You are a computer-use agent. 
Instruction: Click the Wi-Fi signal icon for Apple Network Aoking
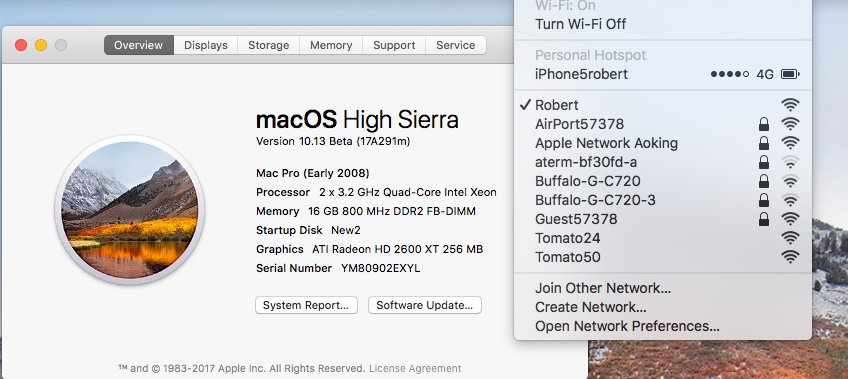click(x=790, y=143)
